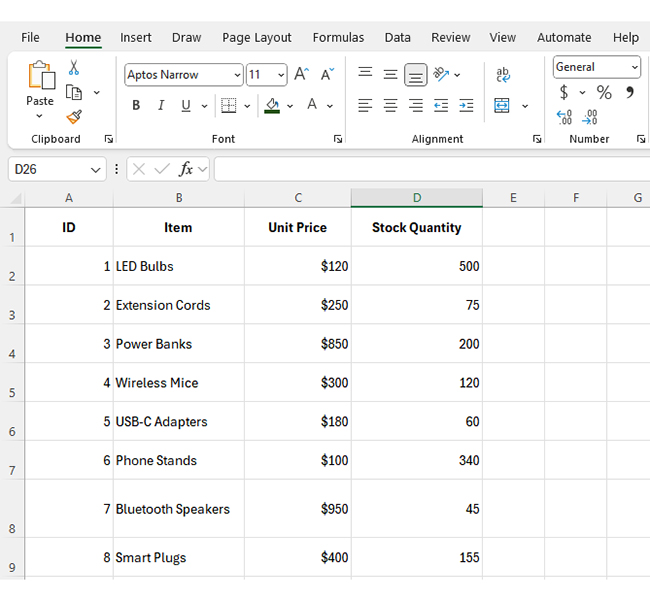This screenshot has width=650, height=601.
Task: Click the Center horizontal align icon
Action: click(x=390, y=106)
